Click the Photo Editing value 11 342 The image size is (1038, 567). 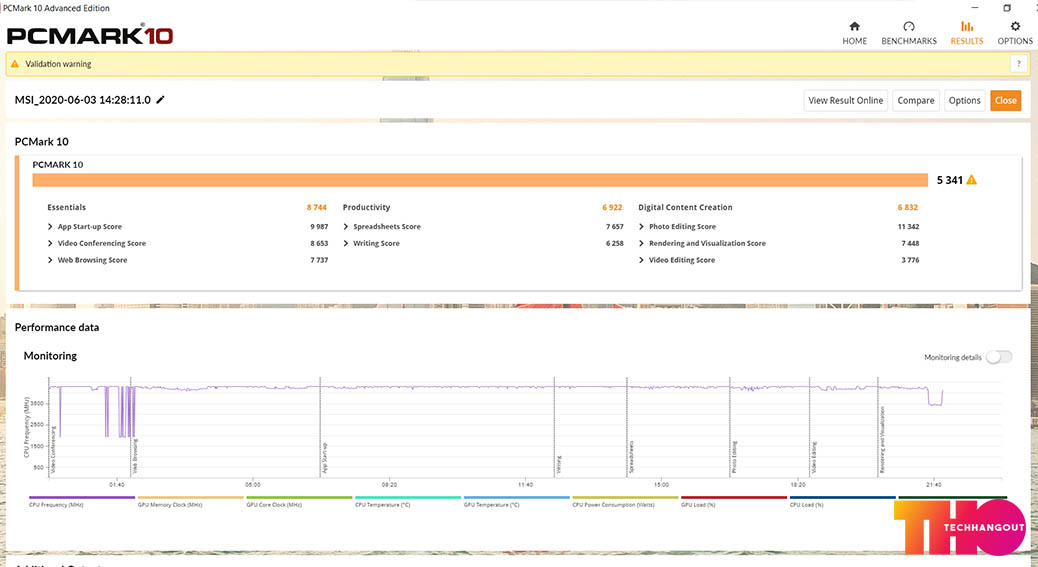908,226
